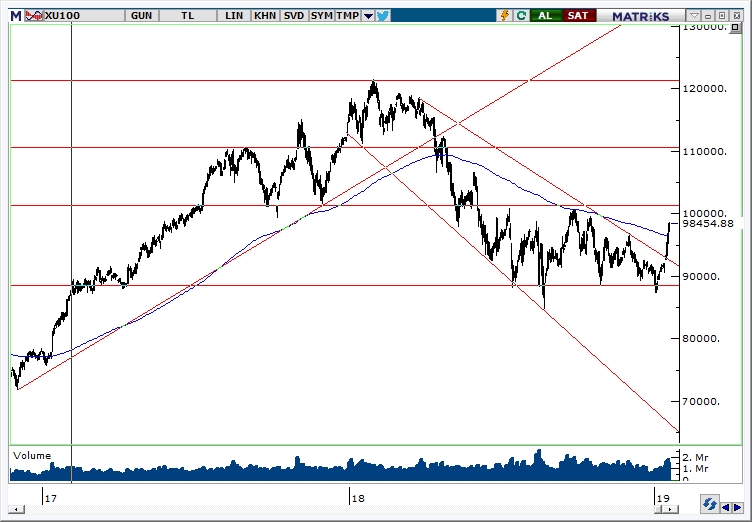
Task: Click the 1. Mr volume axis label
Action: (695, 469)
